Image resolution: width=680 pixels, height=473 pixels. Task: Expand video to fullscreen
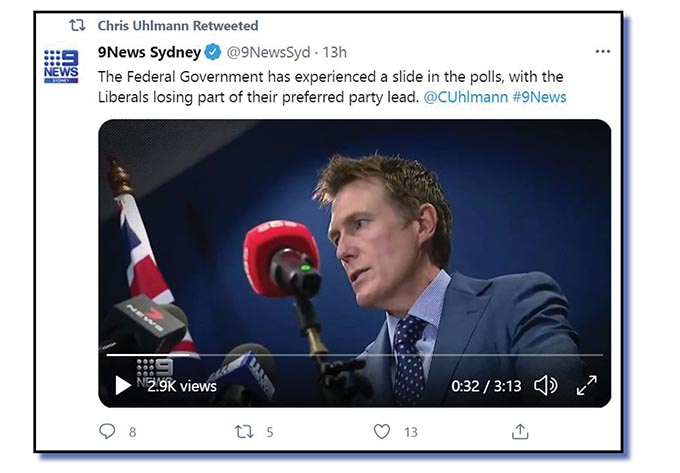(586, 385)
